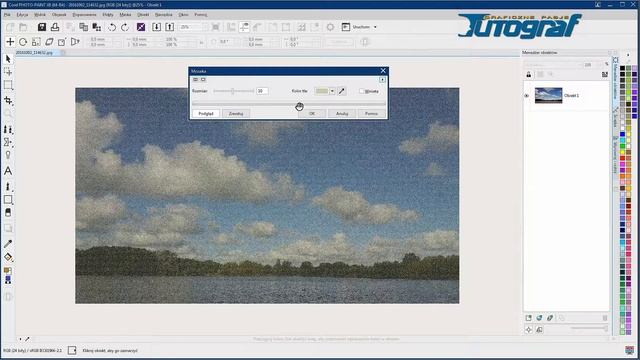Click the Podgląd button in Mozaika dialog
640x360 pixels.
pyautogui.click(x=206, y=113)
